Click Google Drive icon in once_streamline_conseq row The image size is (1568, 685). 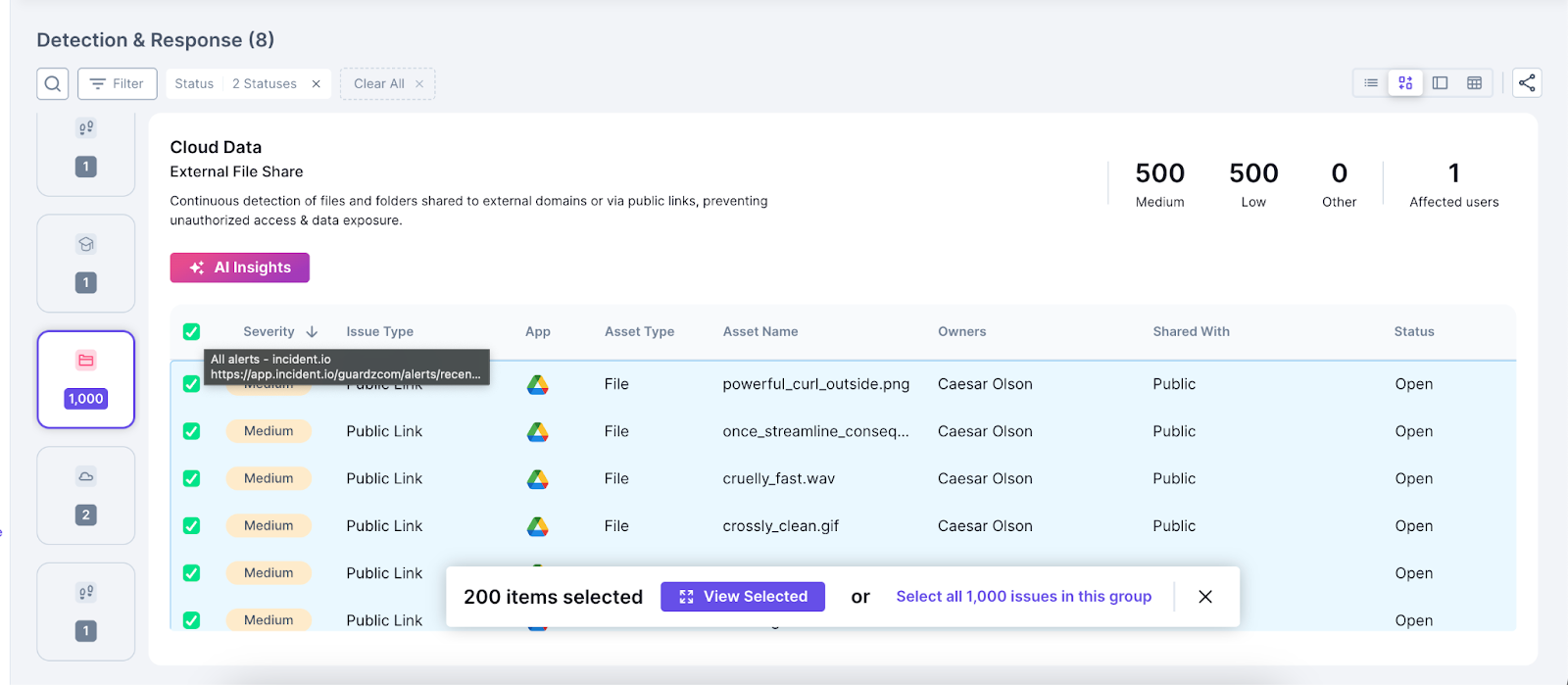click(x=537, y=432)
